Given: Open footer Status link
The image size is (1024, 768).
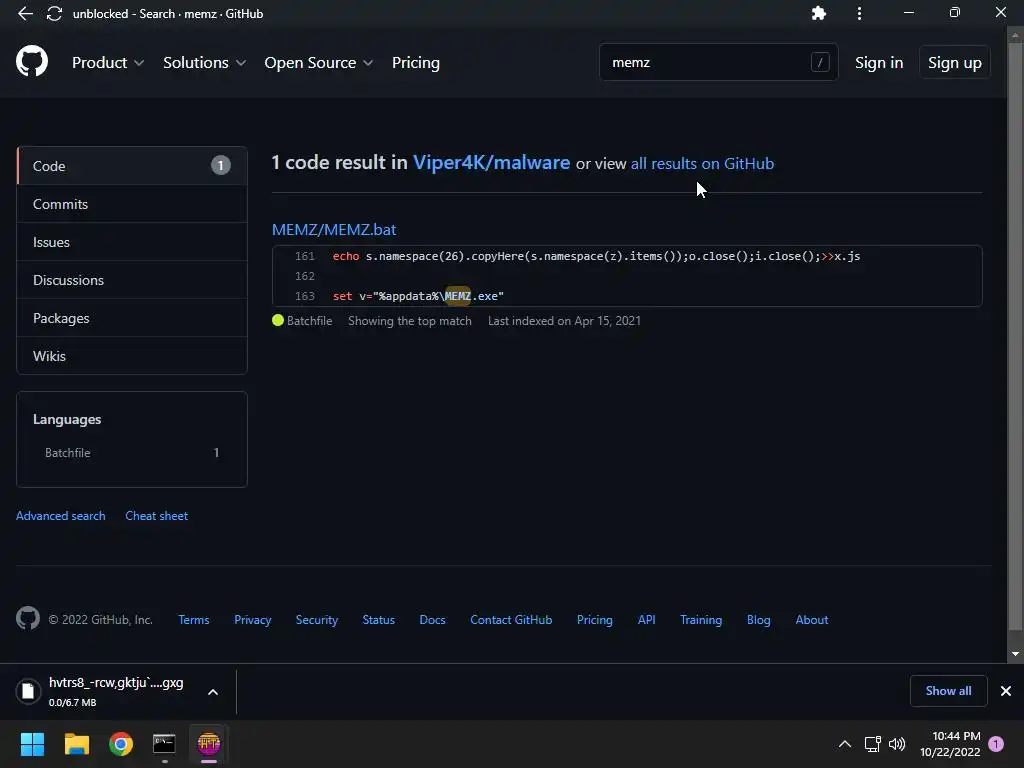Looking at the screenshot, I should point(378,619).
